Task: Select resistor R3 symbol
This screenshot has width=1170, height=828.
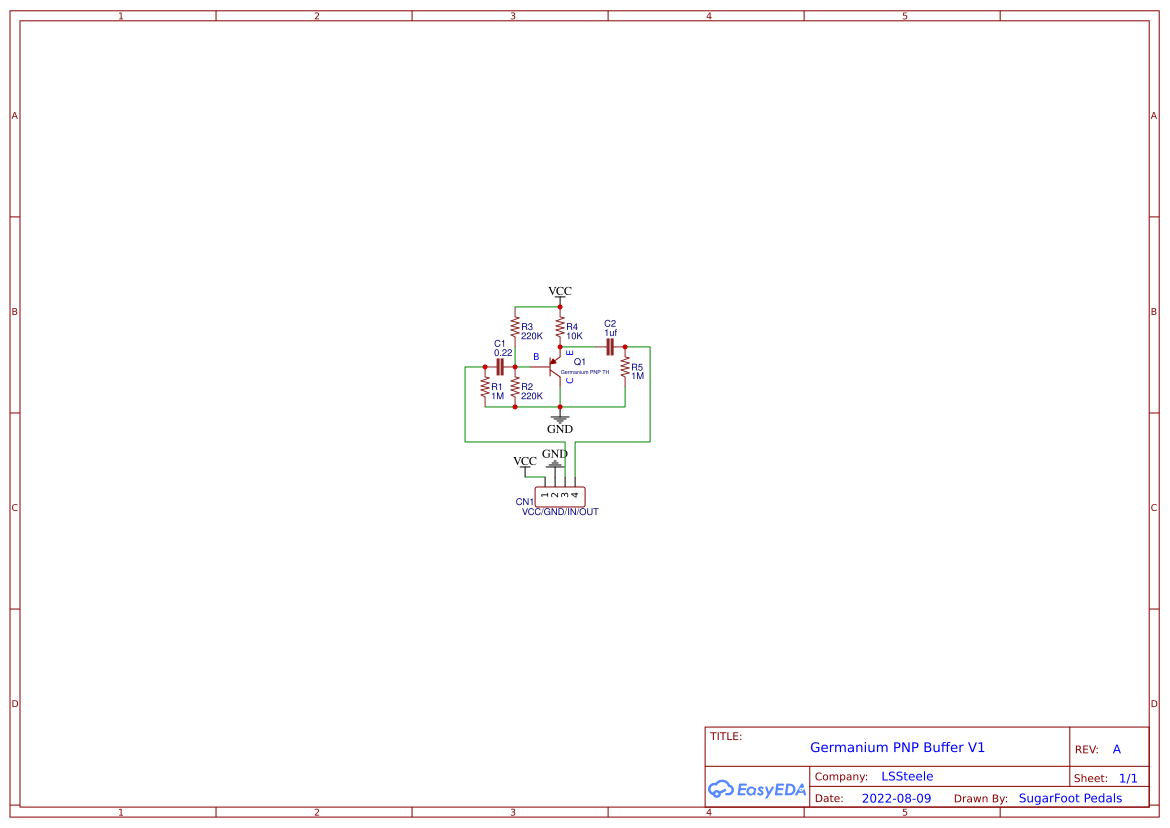Action: 515,328
